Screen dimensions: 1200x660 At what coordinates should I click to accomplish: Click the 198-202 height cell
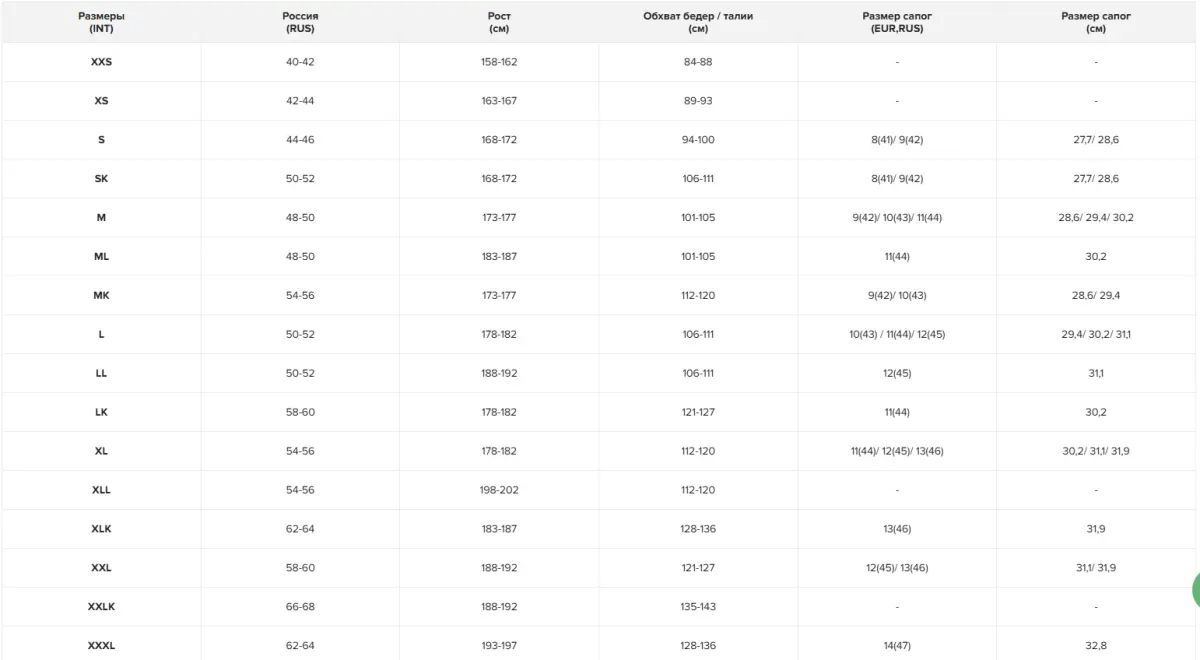(499, 490)
